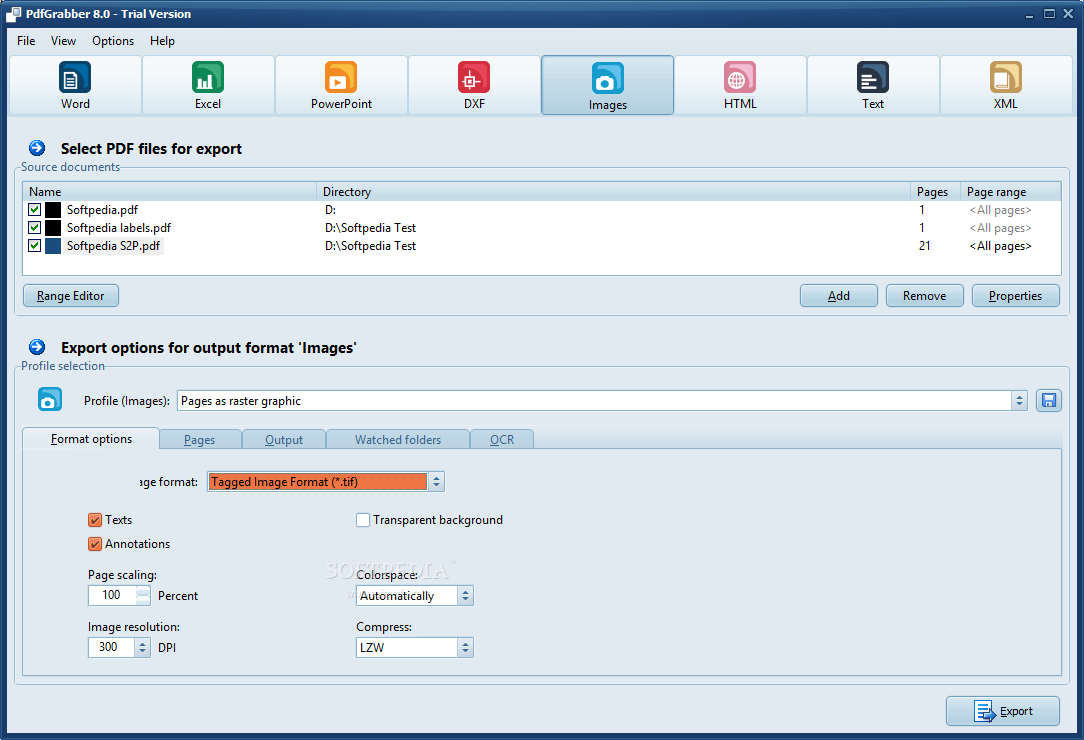Click the blue arrow beside Export options heading
1084x740 pixels.
click(37, 347)
